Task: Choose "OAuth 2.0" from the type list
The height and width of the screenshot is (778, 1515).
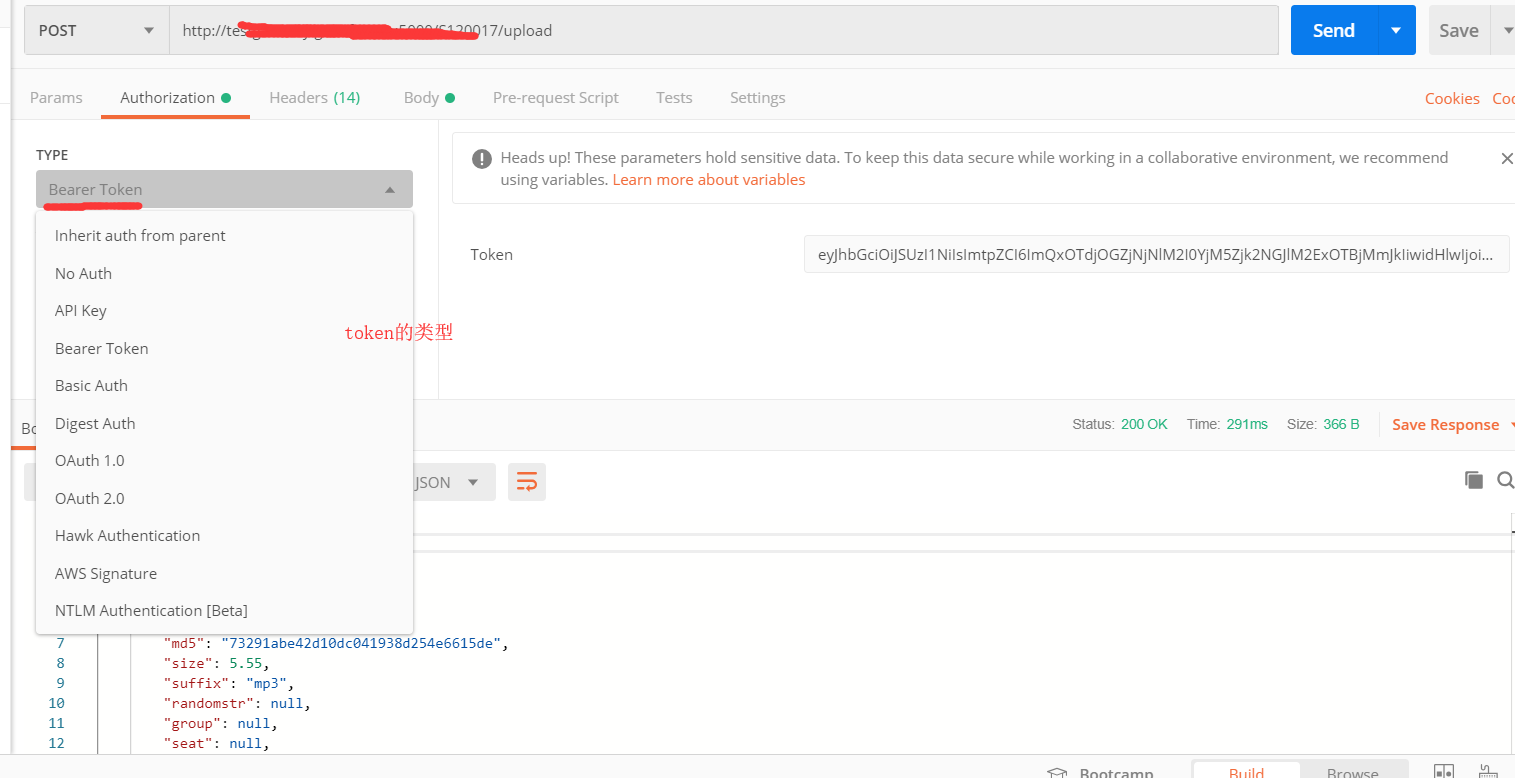Action: [89, 497]
